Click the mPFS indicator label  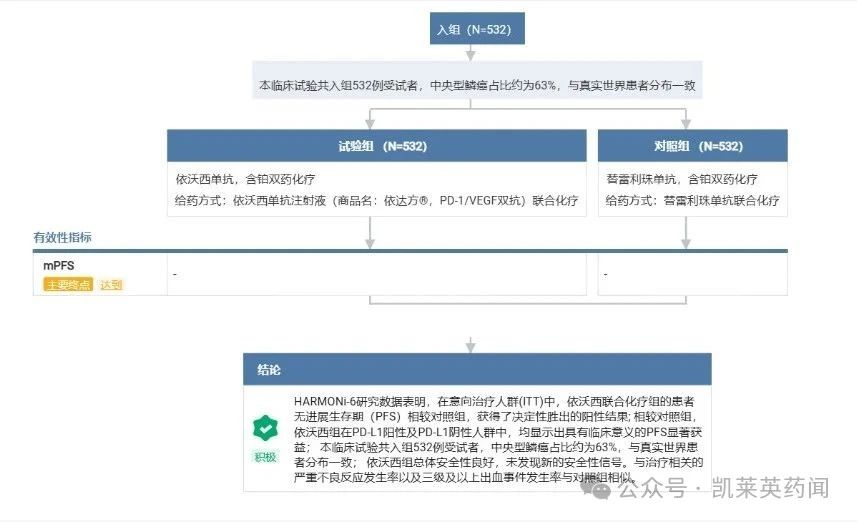(x=58, y=266)
